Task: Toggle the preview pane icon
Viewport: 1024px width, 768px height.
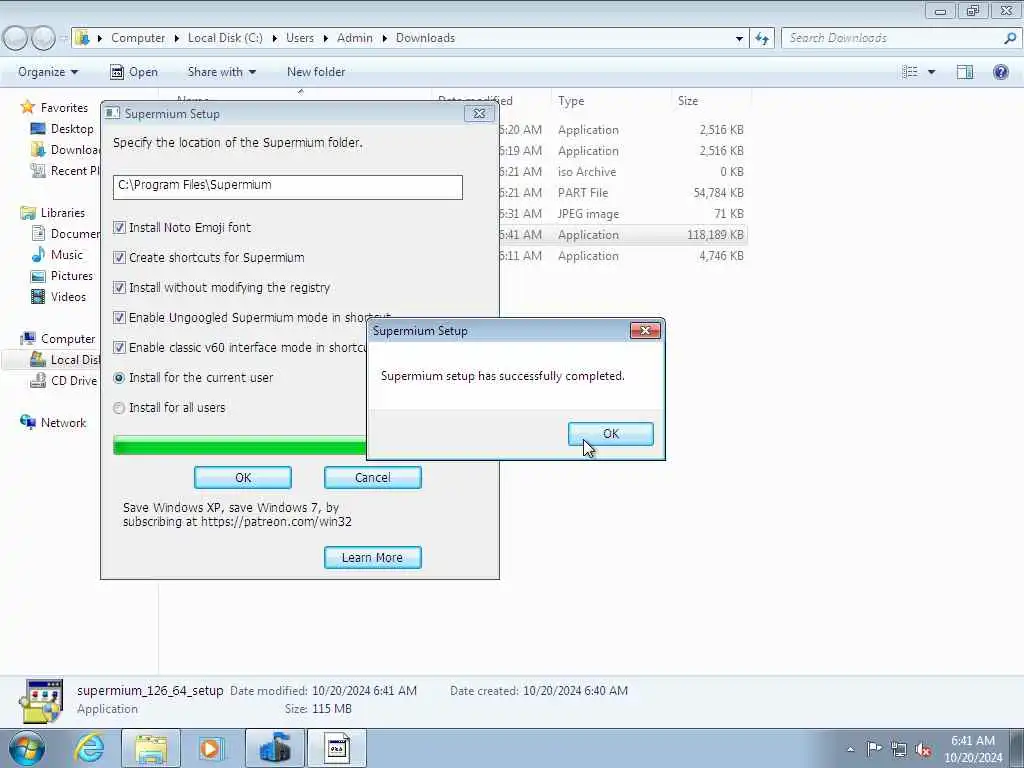Action: [x=965, y=72]
